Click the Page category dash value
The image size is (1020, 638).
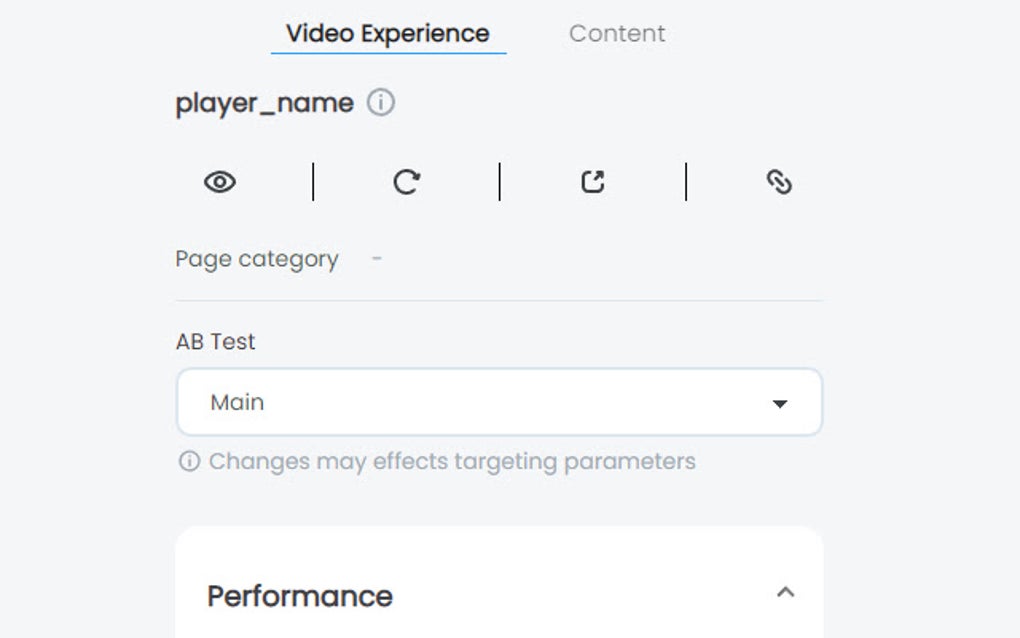[x=377, y=258]
